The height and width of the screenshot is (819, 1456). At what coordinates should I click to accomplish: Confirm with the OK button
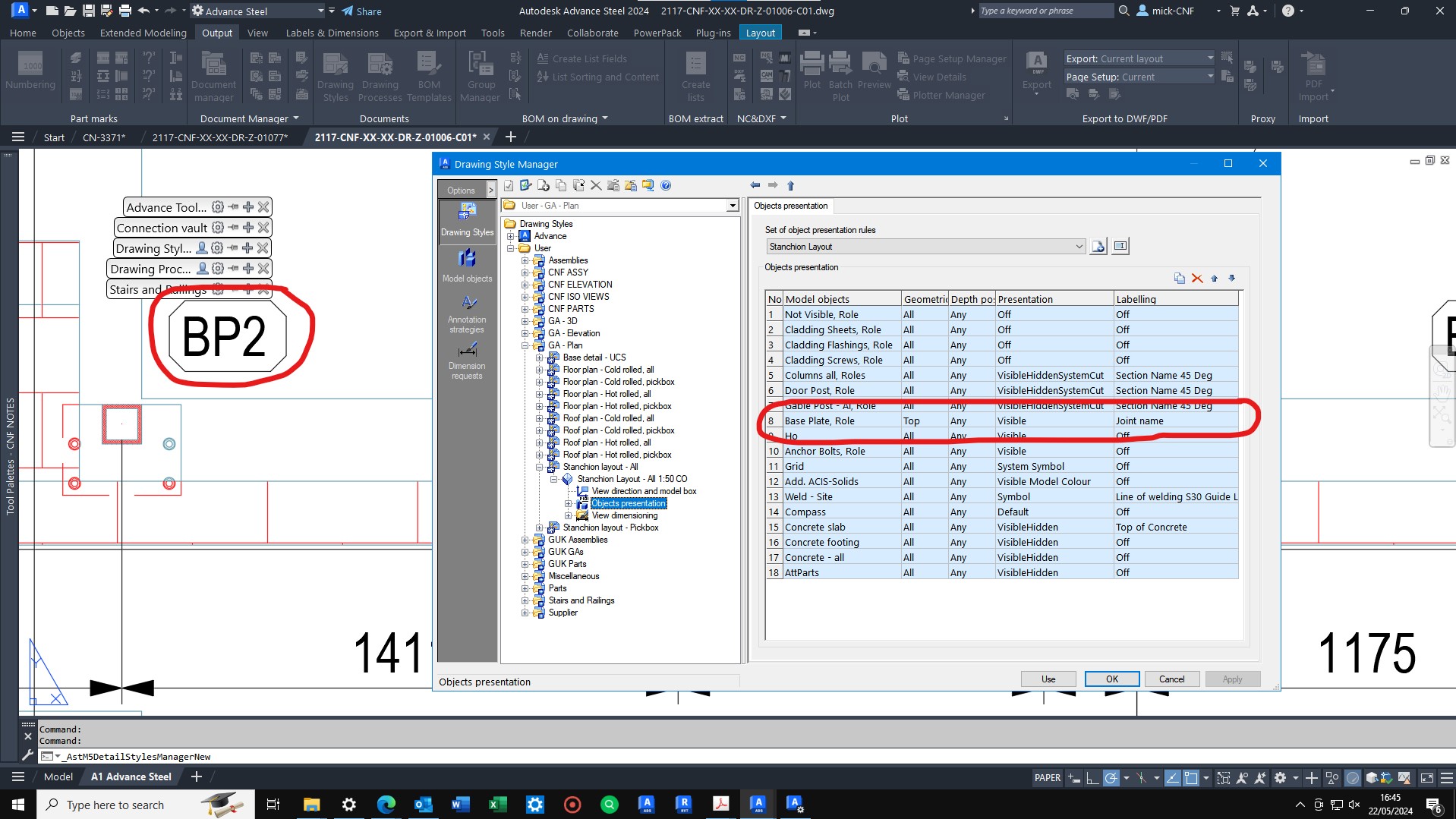coord(1111,679)
